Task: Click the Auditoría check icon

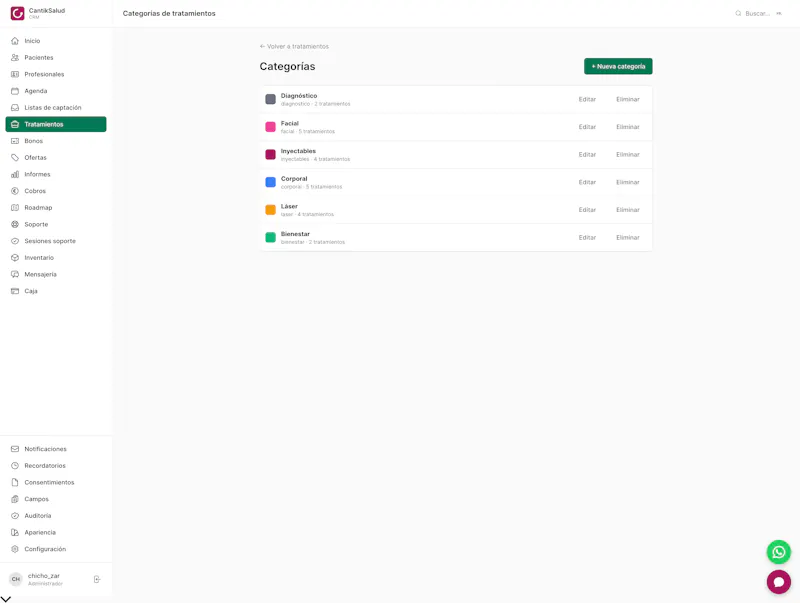Action: coord(15,516)
